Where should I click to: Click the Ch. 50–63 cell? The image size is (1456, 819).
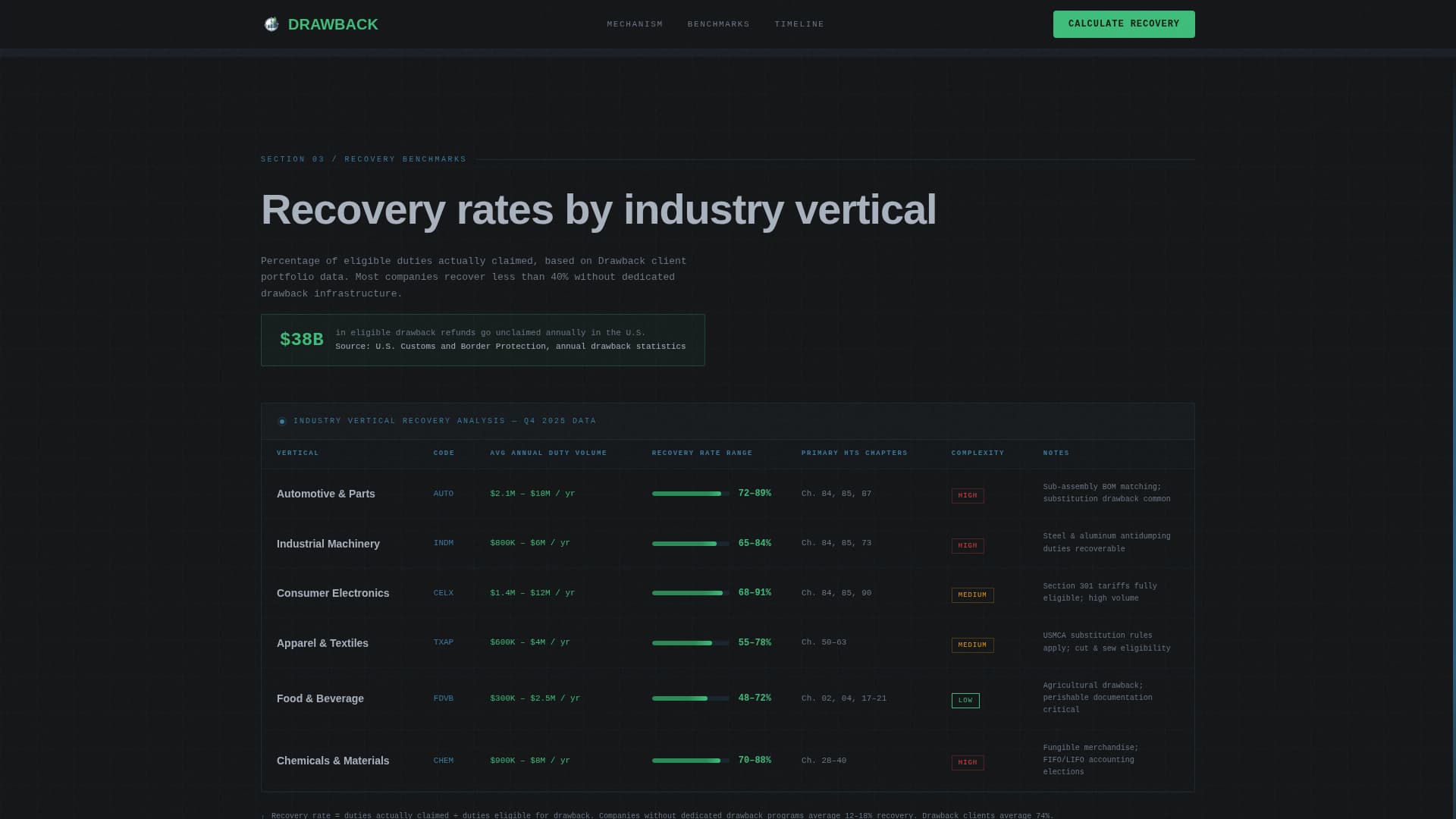pos(824,642)
